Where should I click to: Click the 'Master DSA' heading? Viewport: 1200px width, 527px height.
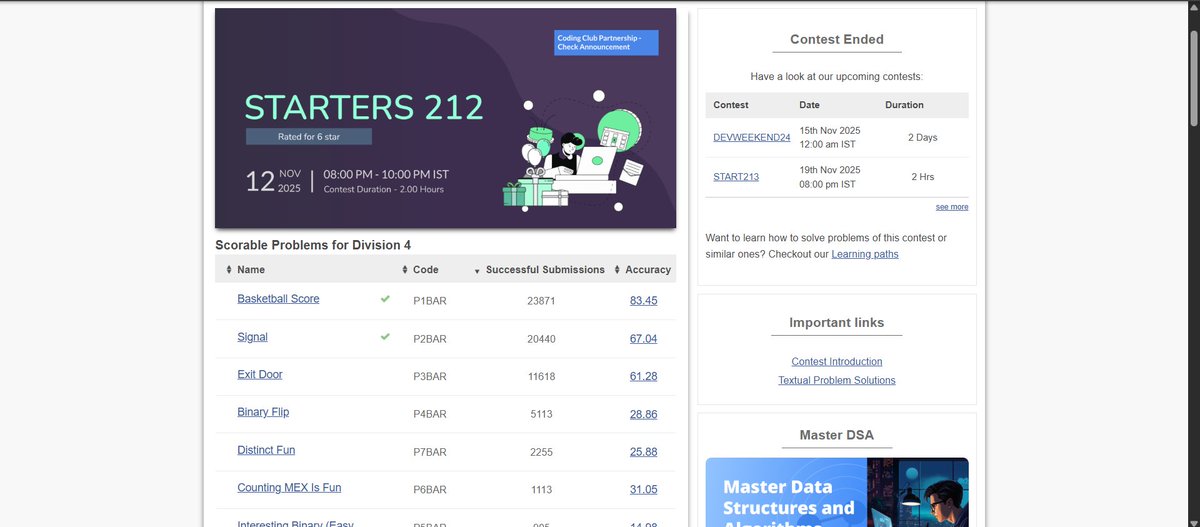pyautogui.click(x=837, y=435)
